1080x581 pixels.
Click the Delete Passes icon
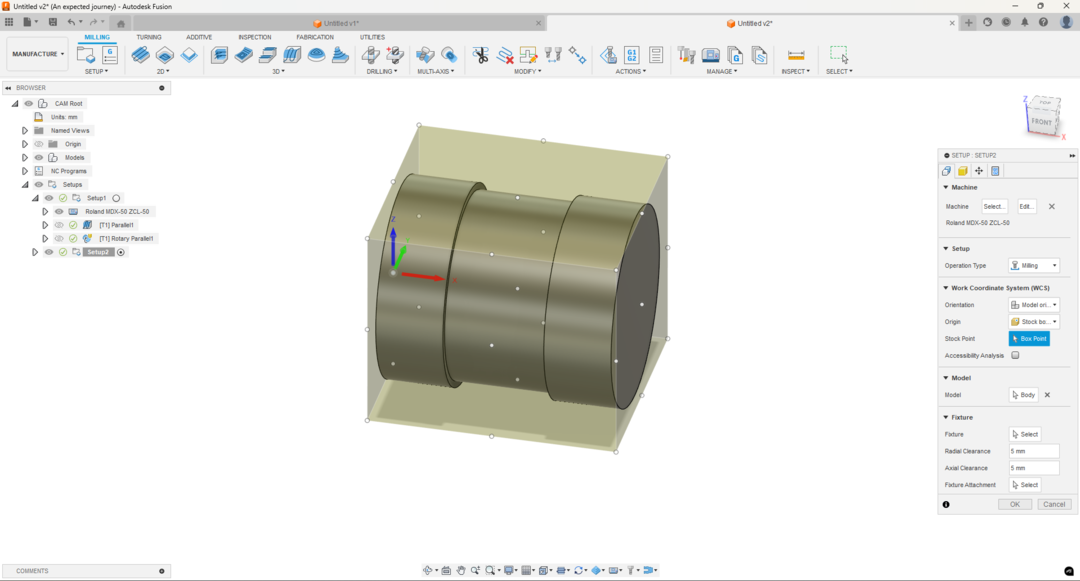point(505,55)
